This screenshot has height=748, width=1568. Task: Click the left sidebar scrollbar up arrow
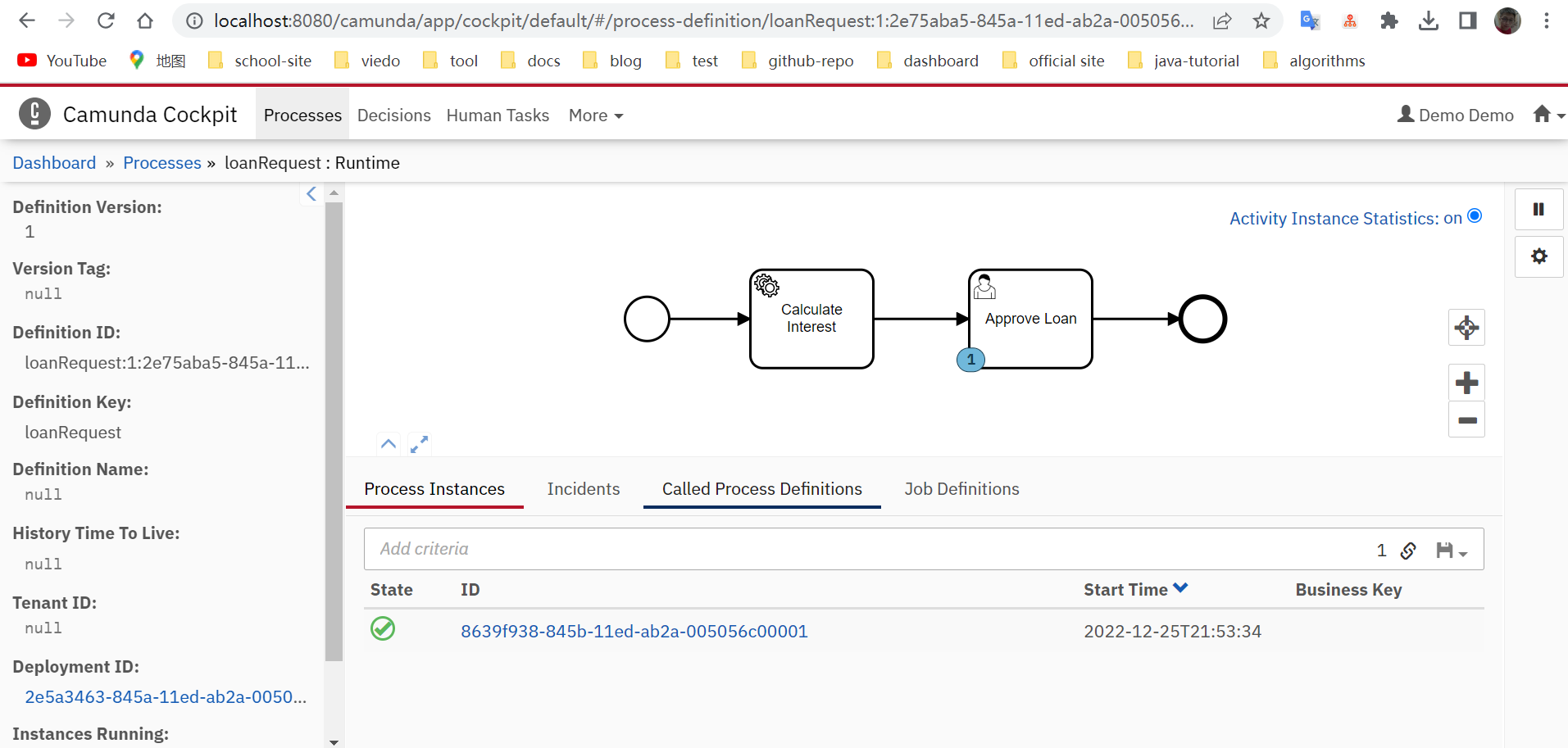(x=334, y=193)
